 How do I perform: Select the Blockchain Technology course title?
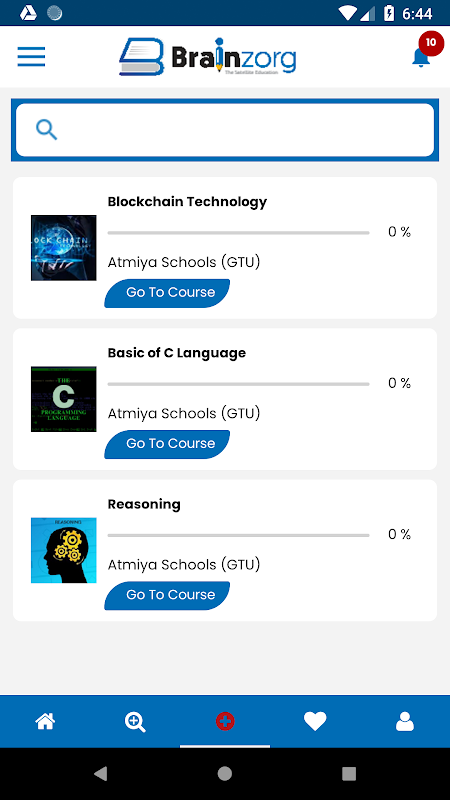pos(187,202)
